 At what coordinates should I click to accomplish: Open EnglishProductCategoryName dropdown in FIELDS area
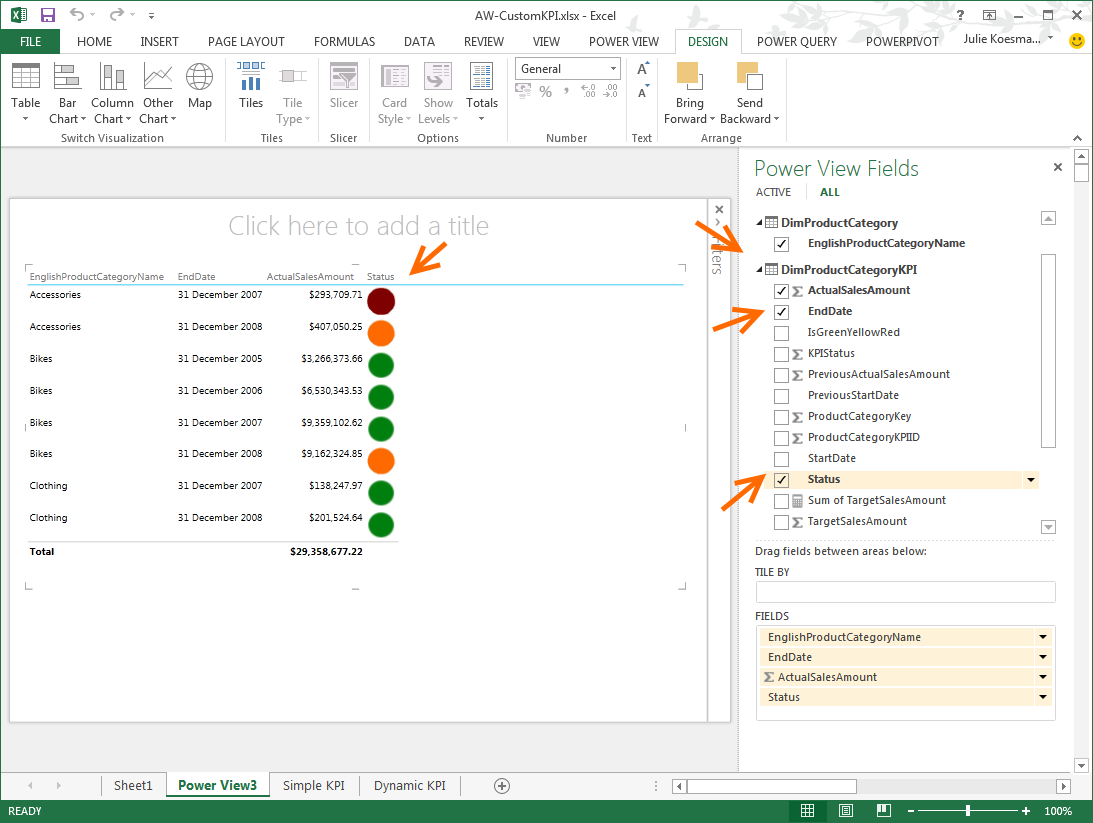[x=1043, y=637]
